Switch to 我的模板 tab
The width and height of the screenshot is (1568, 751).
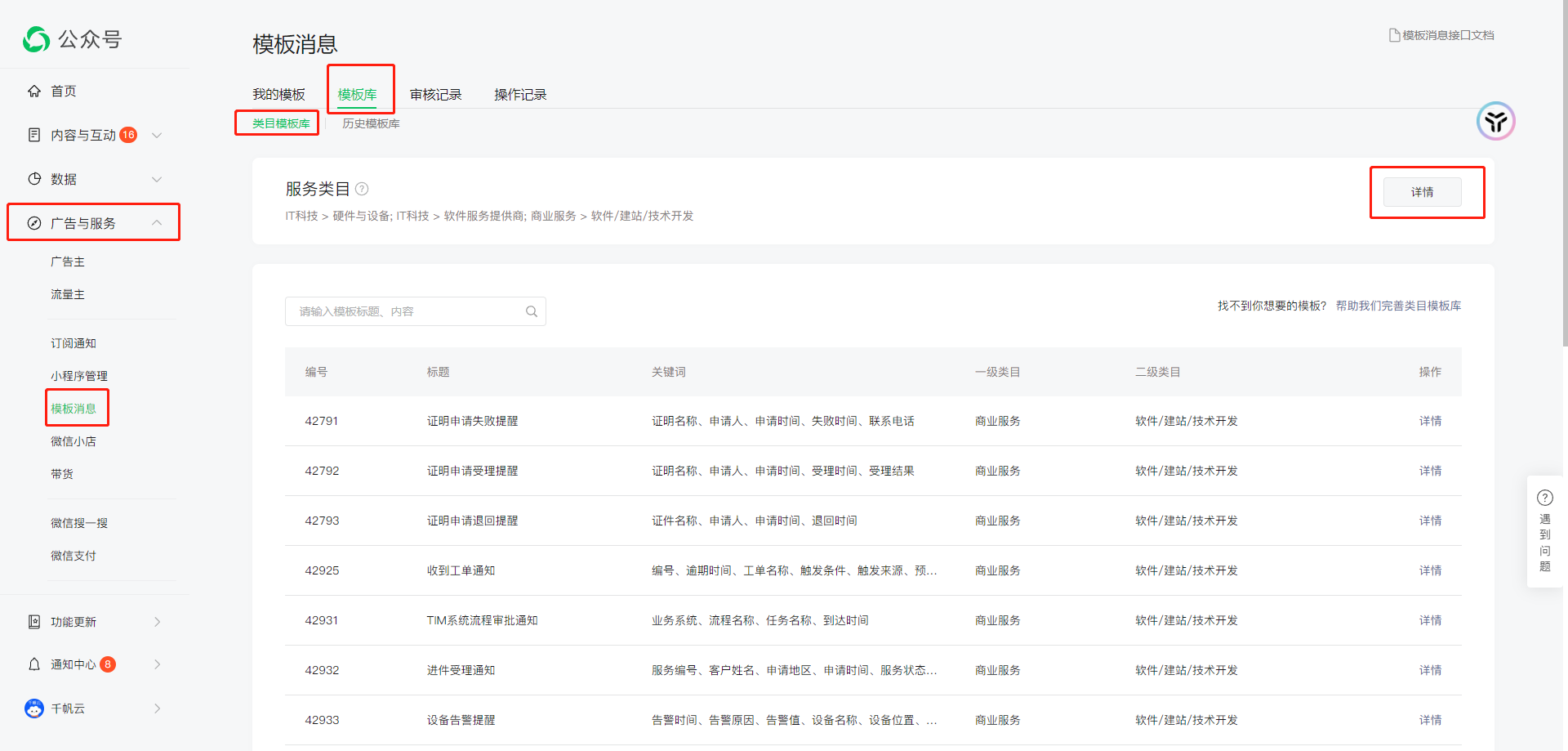278,95
